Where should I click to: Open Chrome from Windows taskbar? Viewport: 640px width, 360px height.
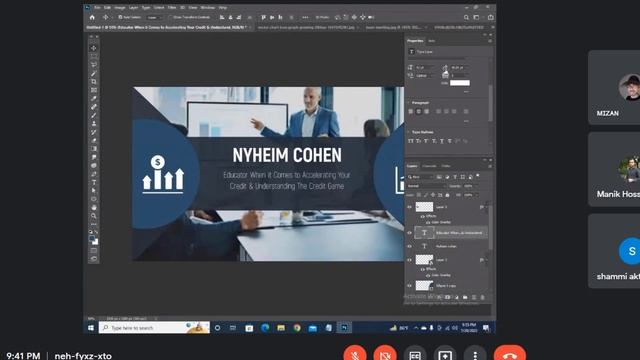click(x=297, y=328)
